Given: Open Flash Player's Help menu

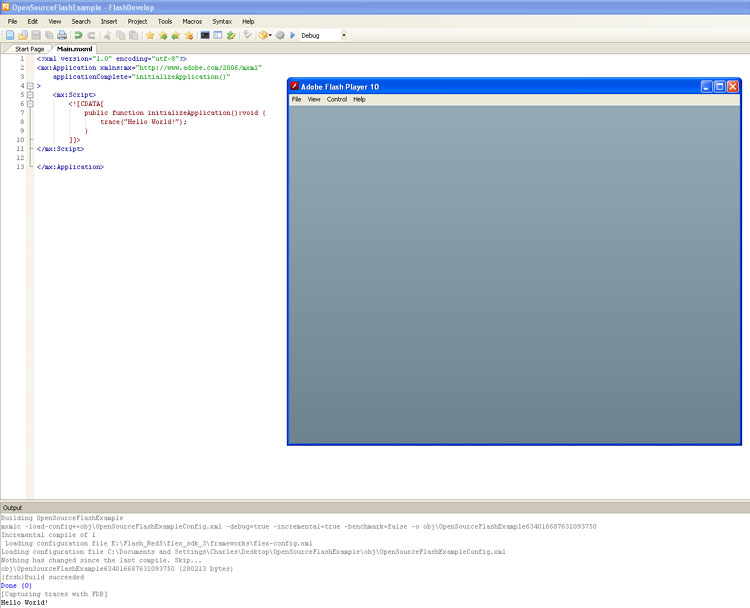Looking at the screenshot, I should pyautogui.click(x=359, y=99).
